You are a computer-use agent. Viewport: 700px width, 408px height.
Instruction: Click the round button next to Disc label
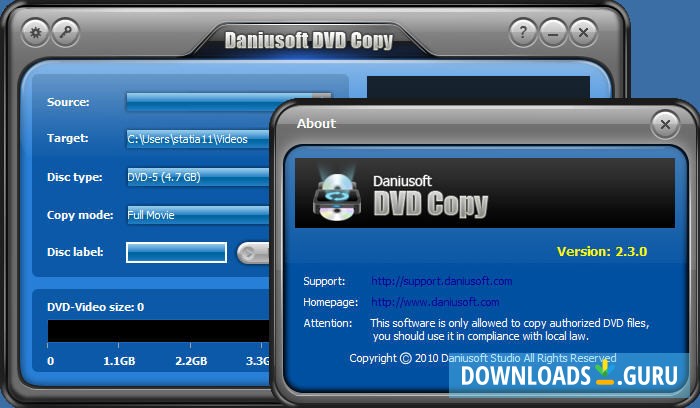253,253
